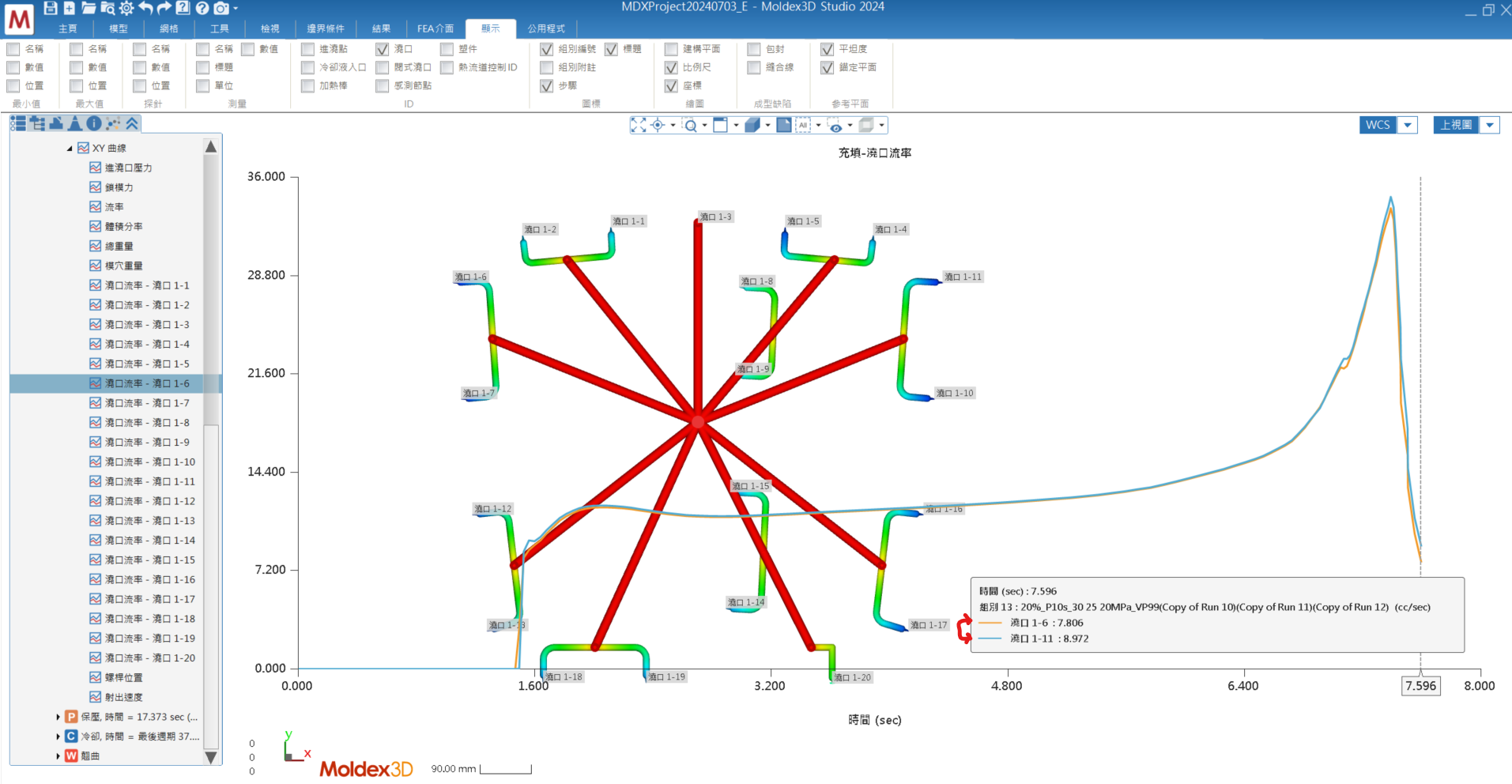Click the Redo arrow icon
1512x784 pixels.
click(x=164, y=8)
